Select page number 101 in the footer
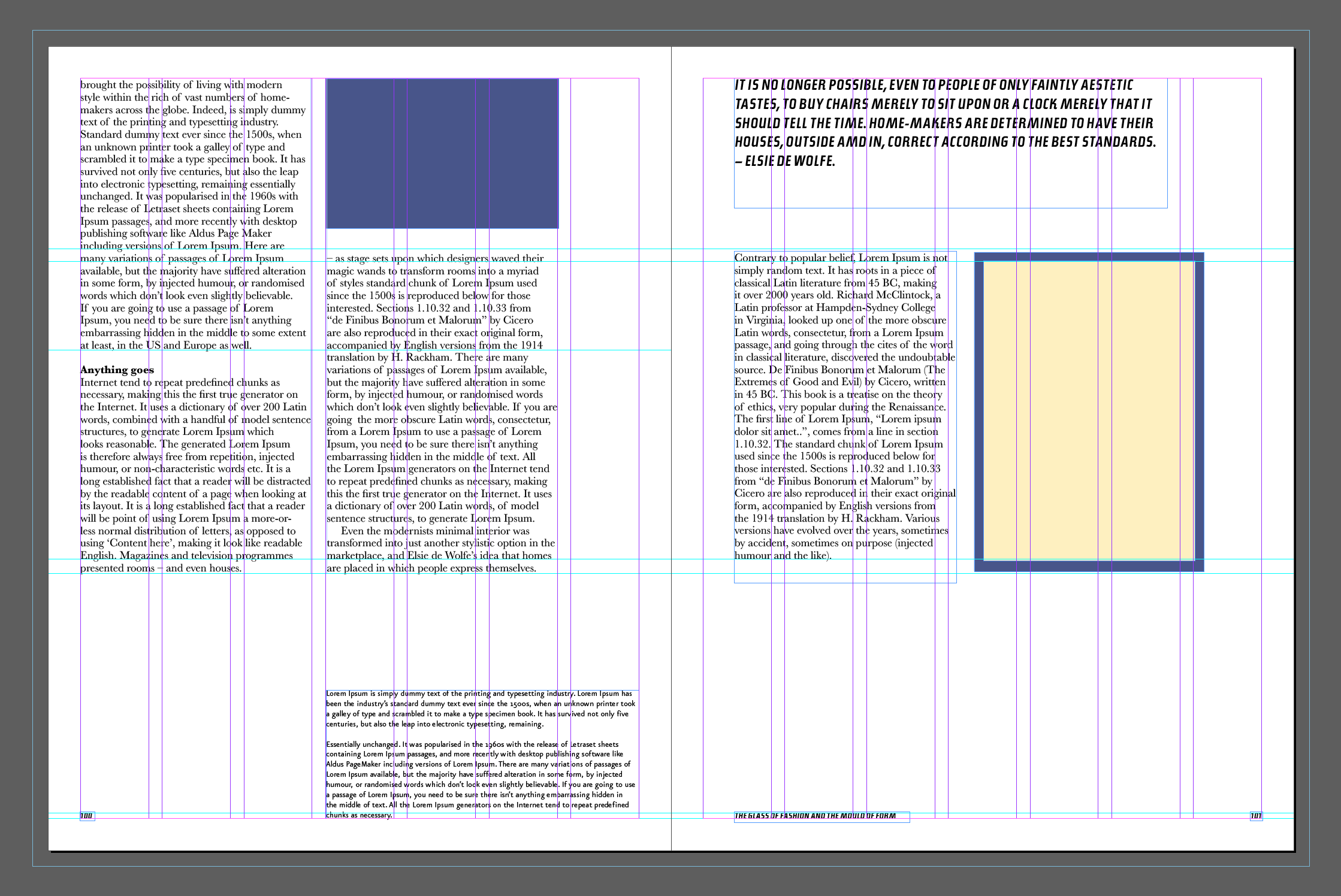Screen dimensions: 1341x896 click(x=1256, y=816)
